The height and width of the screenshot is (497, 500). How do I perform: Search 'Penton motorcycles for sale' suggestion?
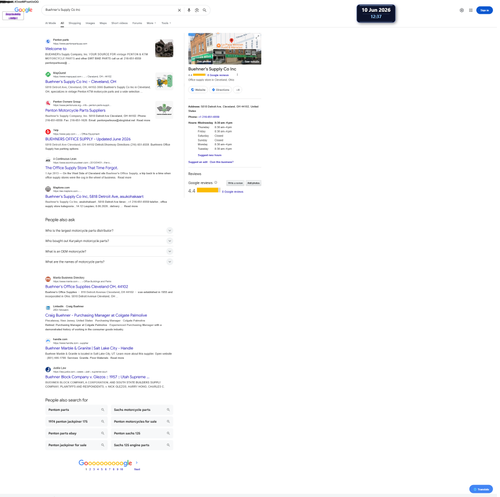coord(142,422)
